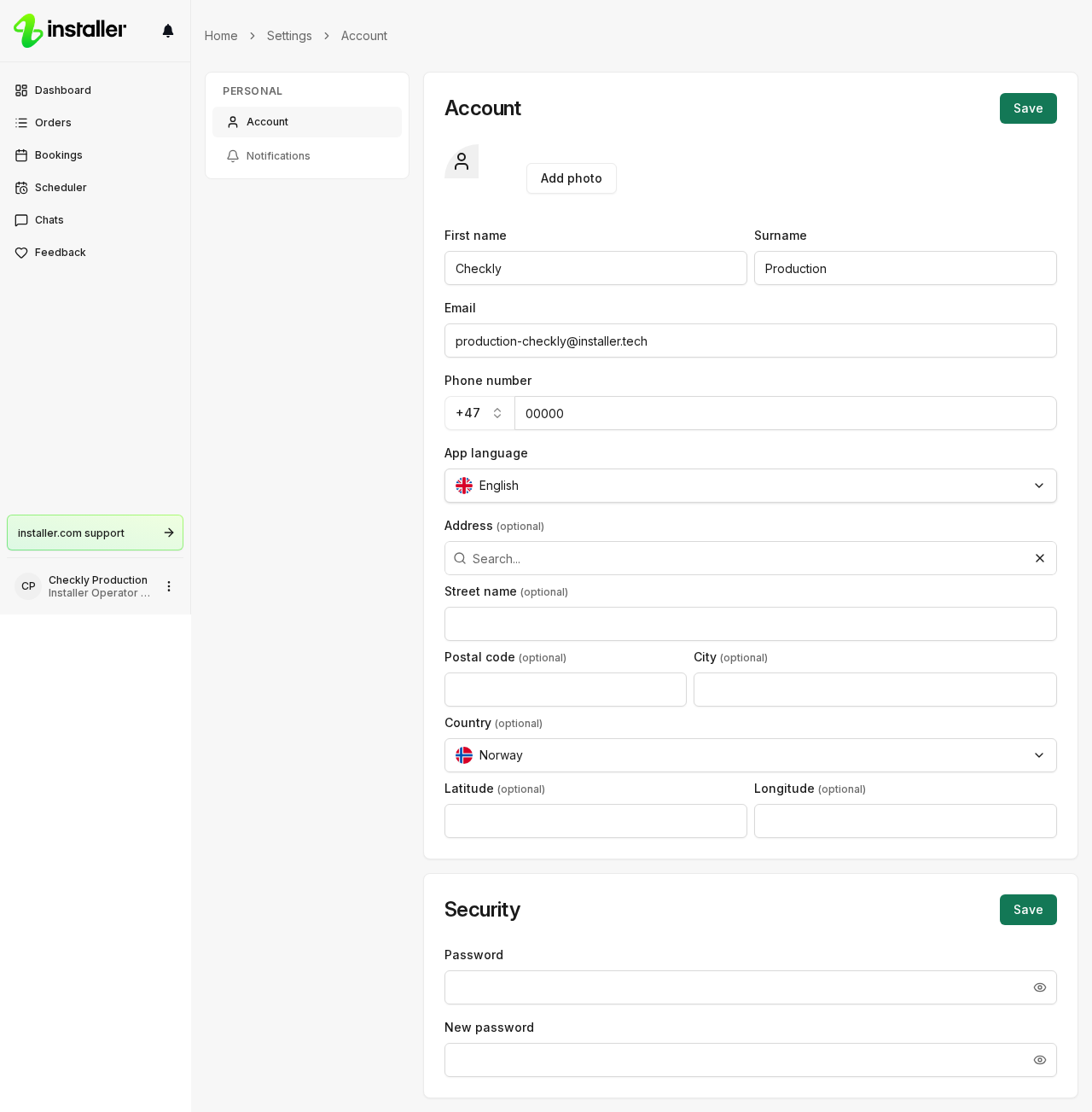
Task: Click the Postal code field
Action: click(x=566, y=690)
